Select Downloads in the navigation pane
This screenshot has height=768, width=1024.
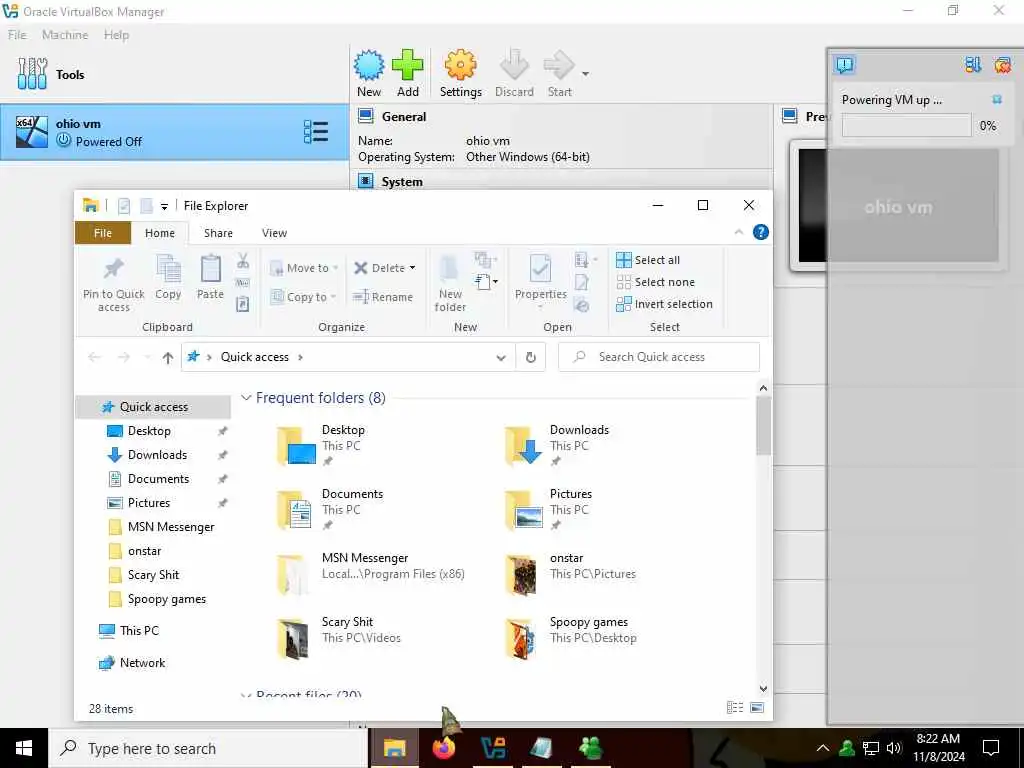click(157, 455)
